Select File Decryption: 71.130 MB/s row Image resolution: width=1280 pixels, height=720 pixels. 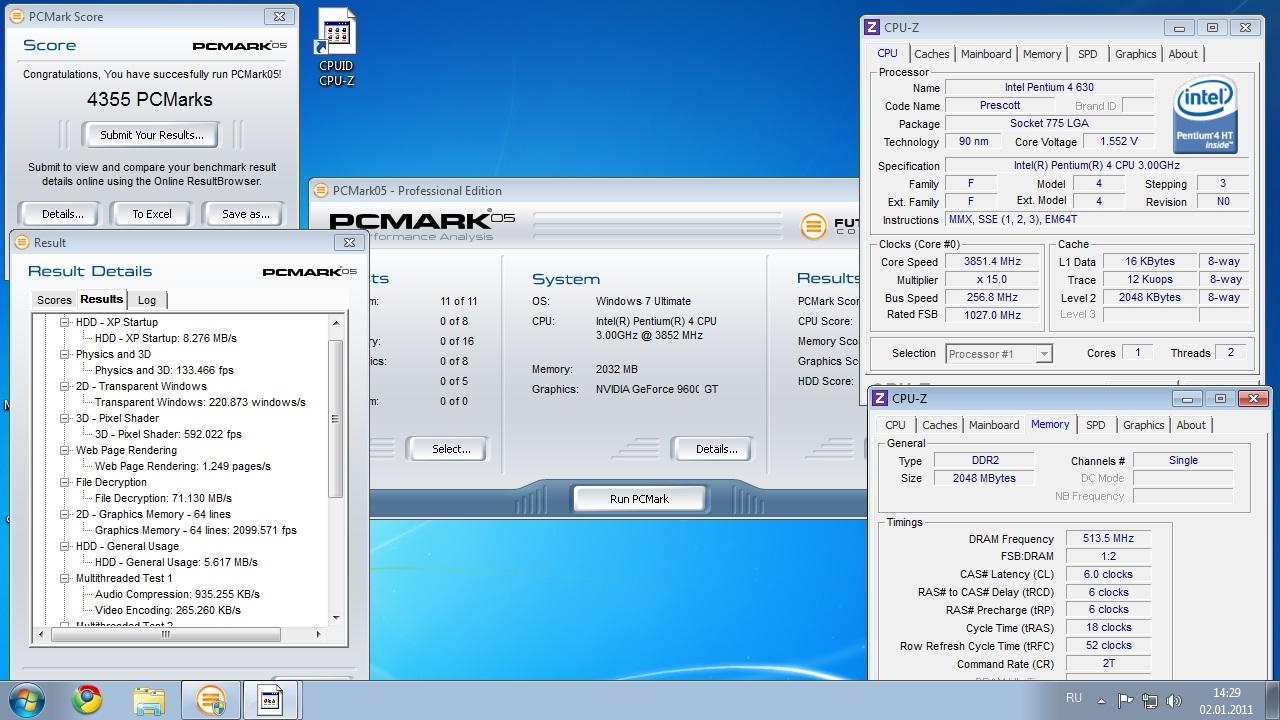[x=163, y=498]
